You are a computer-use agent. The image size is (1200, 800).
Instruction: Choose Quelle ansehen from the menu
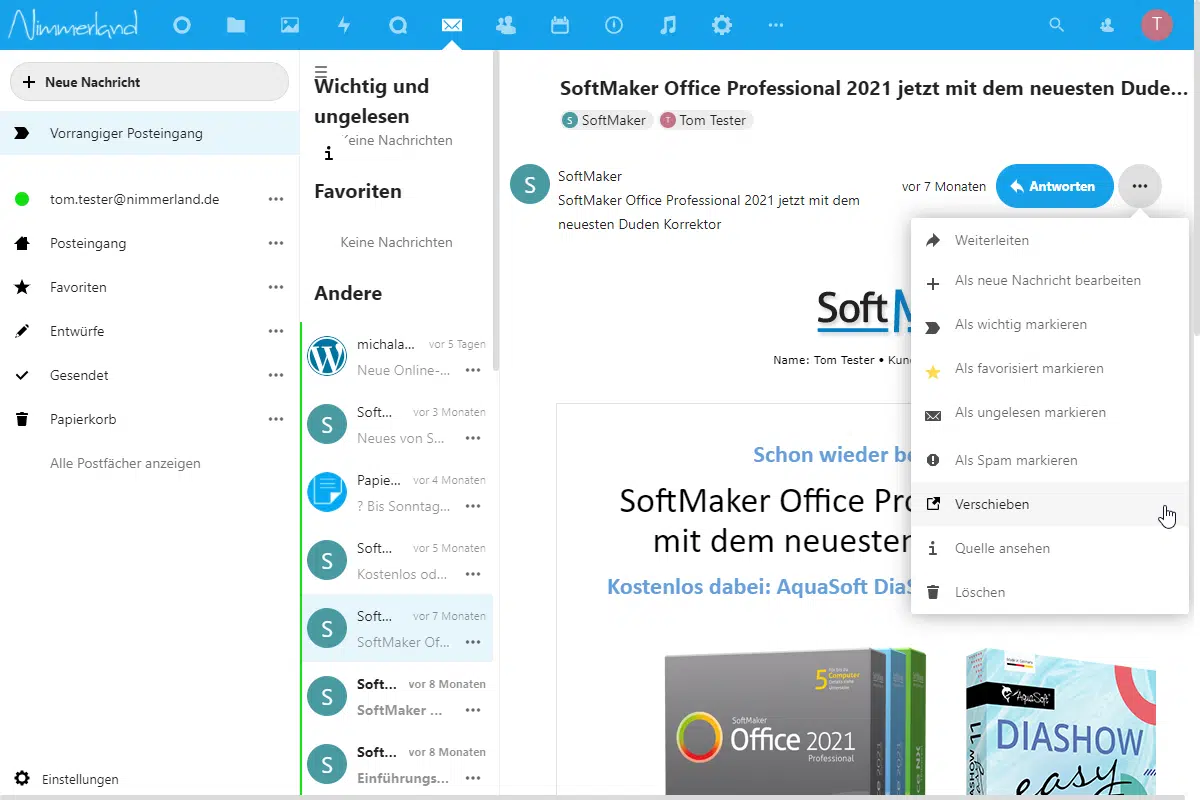pos(1050,549)
